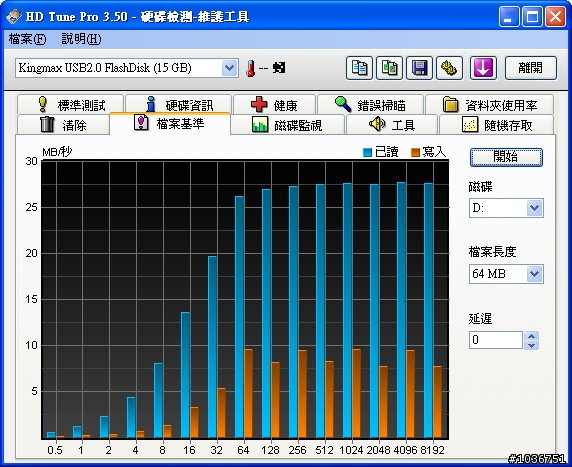Switch to the 磁碟監視 disk monitor tab
The width and height of the screenshot is (572, 467).
point(287,125)
